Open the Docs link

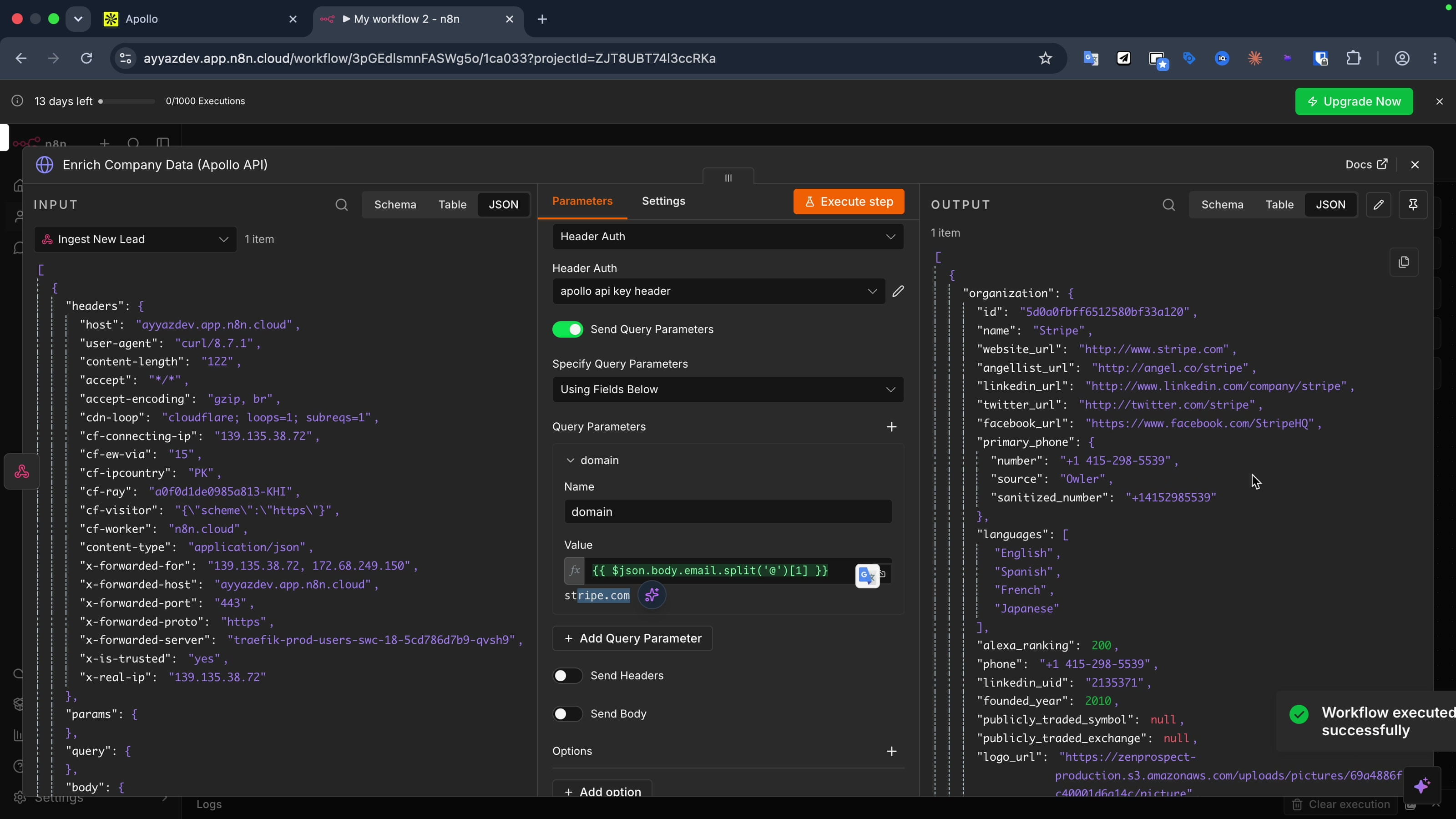[1366, 164]
